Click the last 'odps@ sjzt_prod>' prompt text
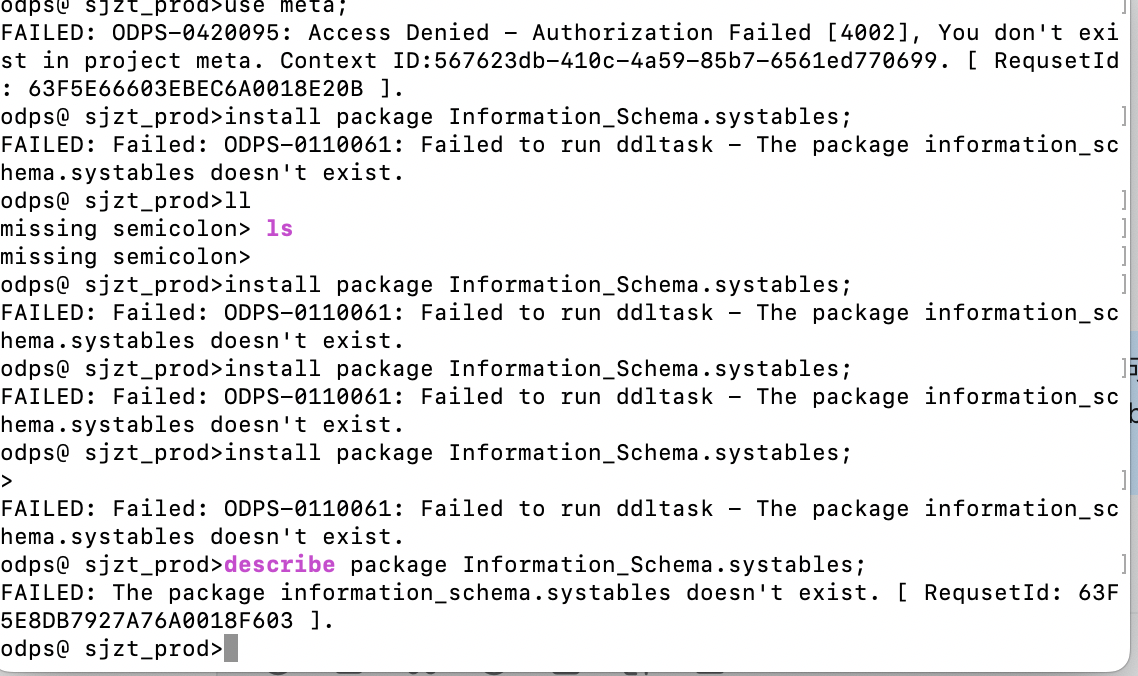Image resolution: width=1138 pixels, height=676 pixels. tap(112, 648)
